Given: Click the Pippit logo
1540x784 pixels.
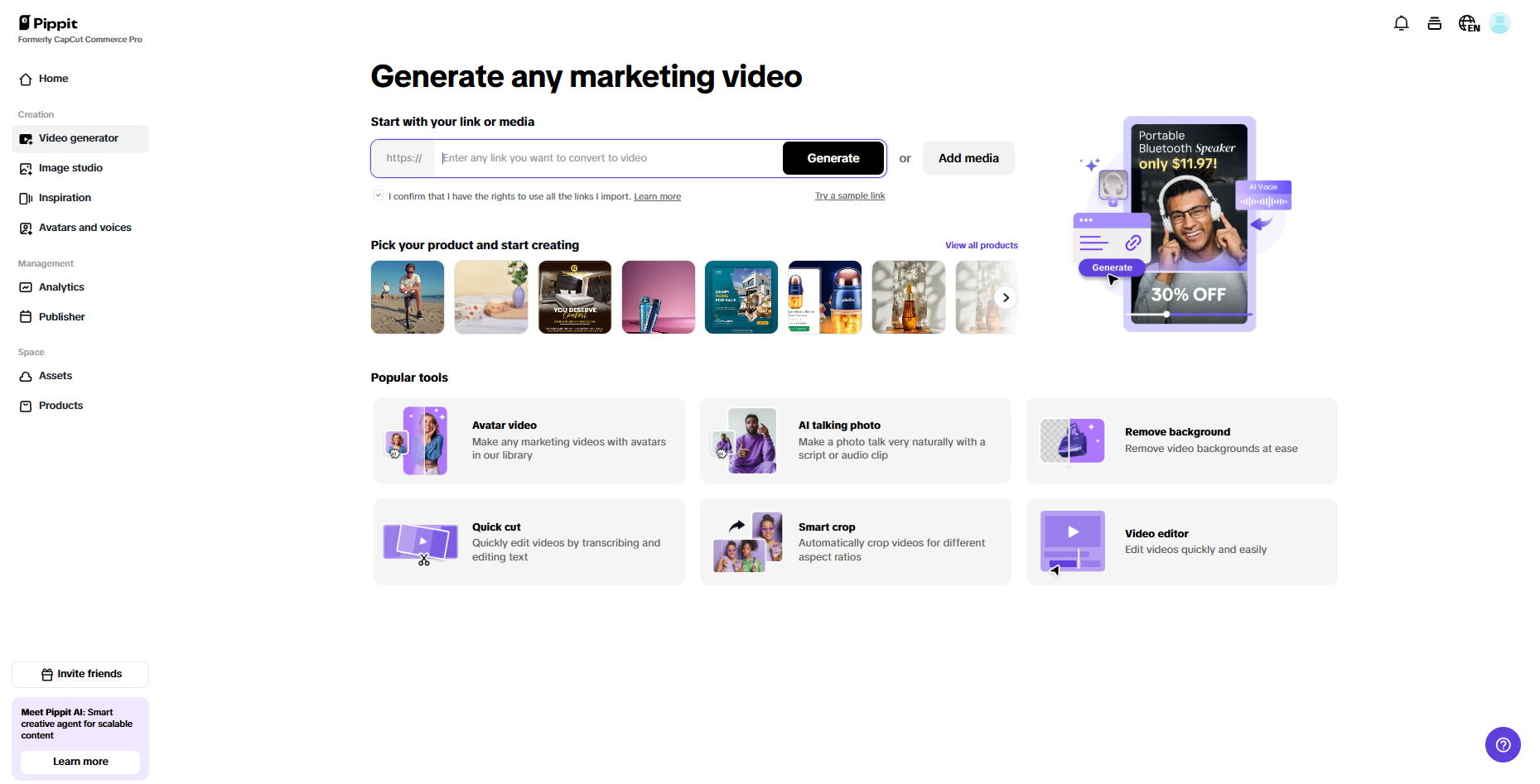Looking at the screenshot, I should 47,23.
